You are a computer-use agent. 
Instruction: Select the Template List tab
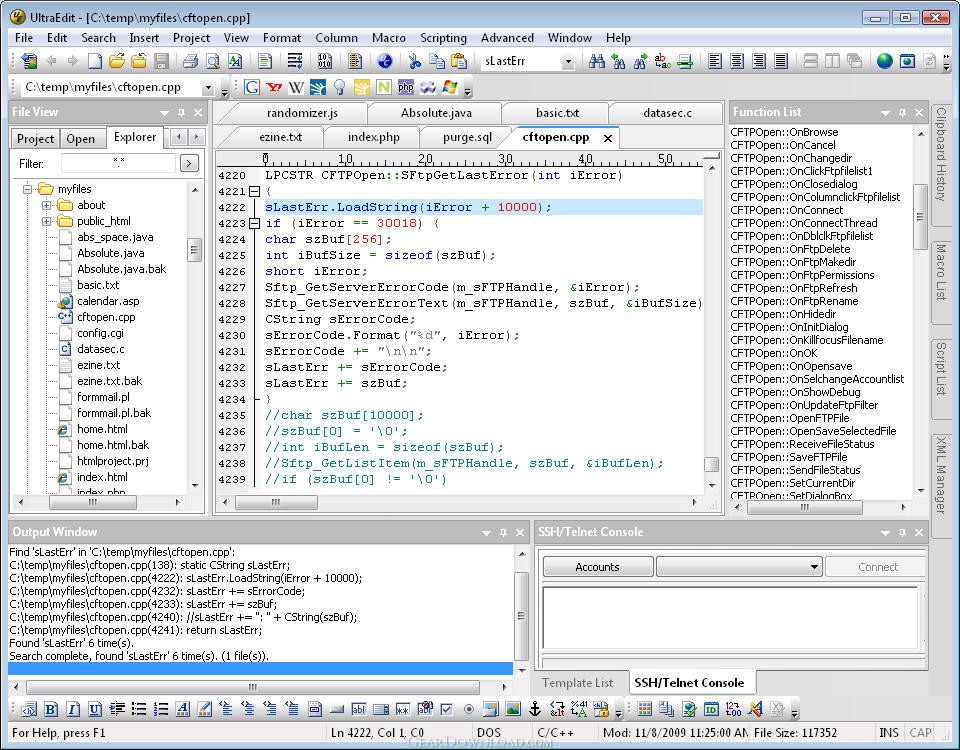(x=577, y=683)
